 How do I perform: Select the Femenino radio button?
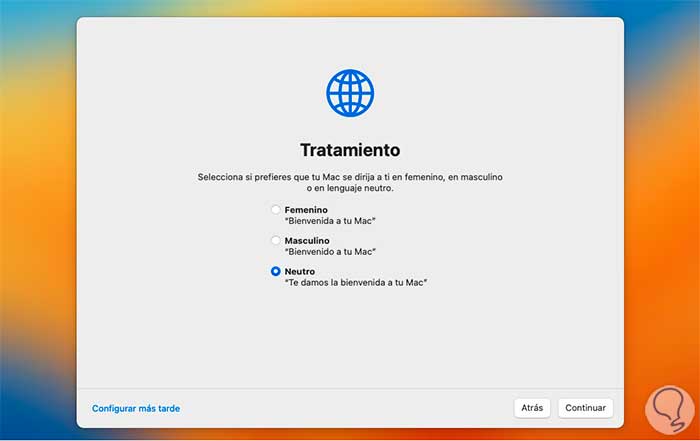click(276, 209)
